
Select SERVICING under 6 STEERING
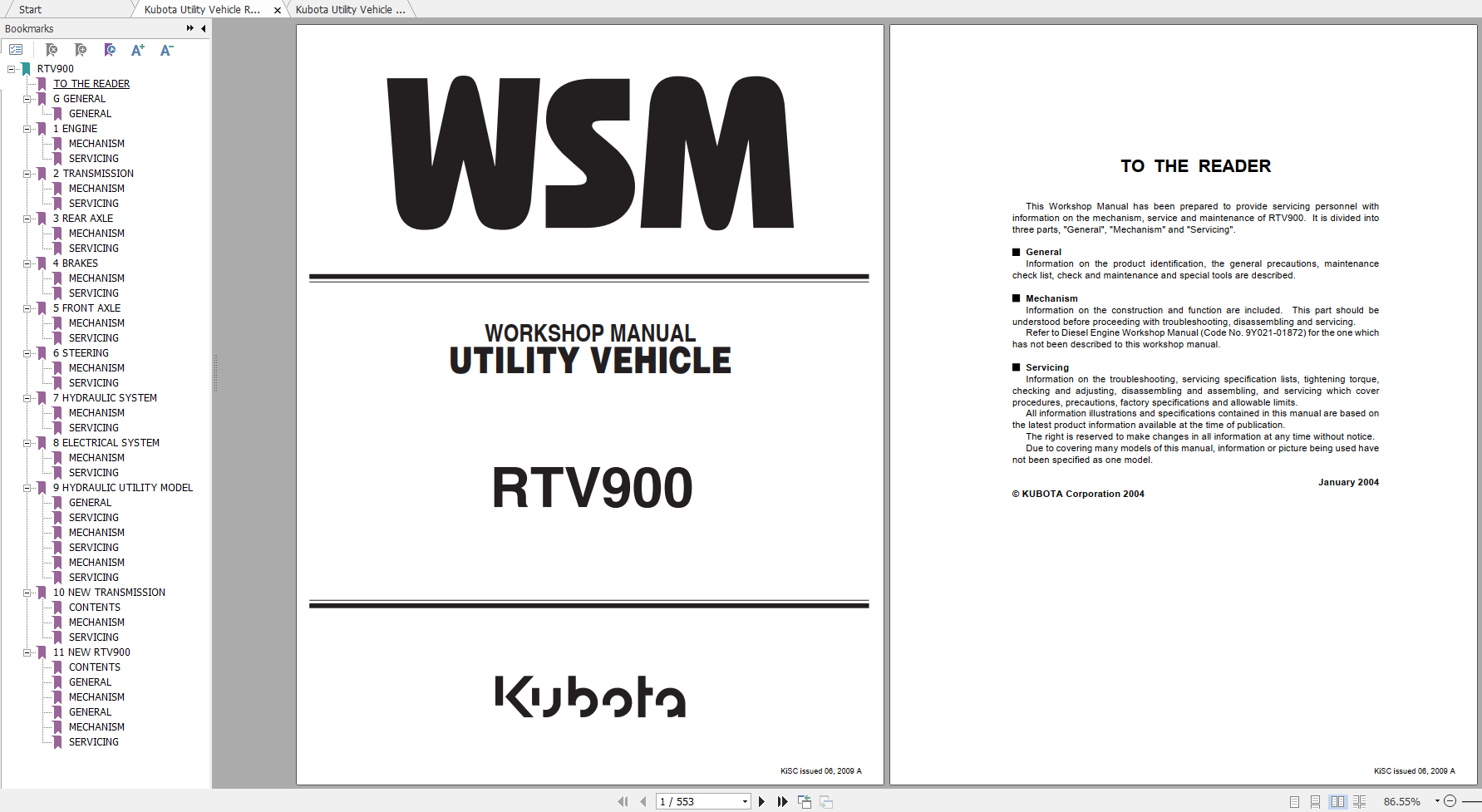[94, 383]
